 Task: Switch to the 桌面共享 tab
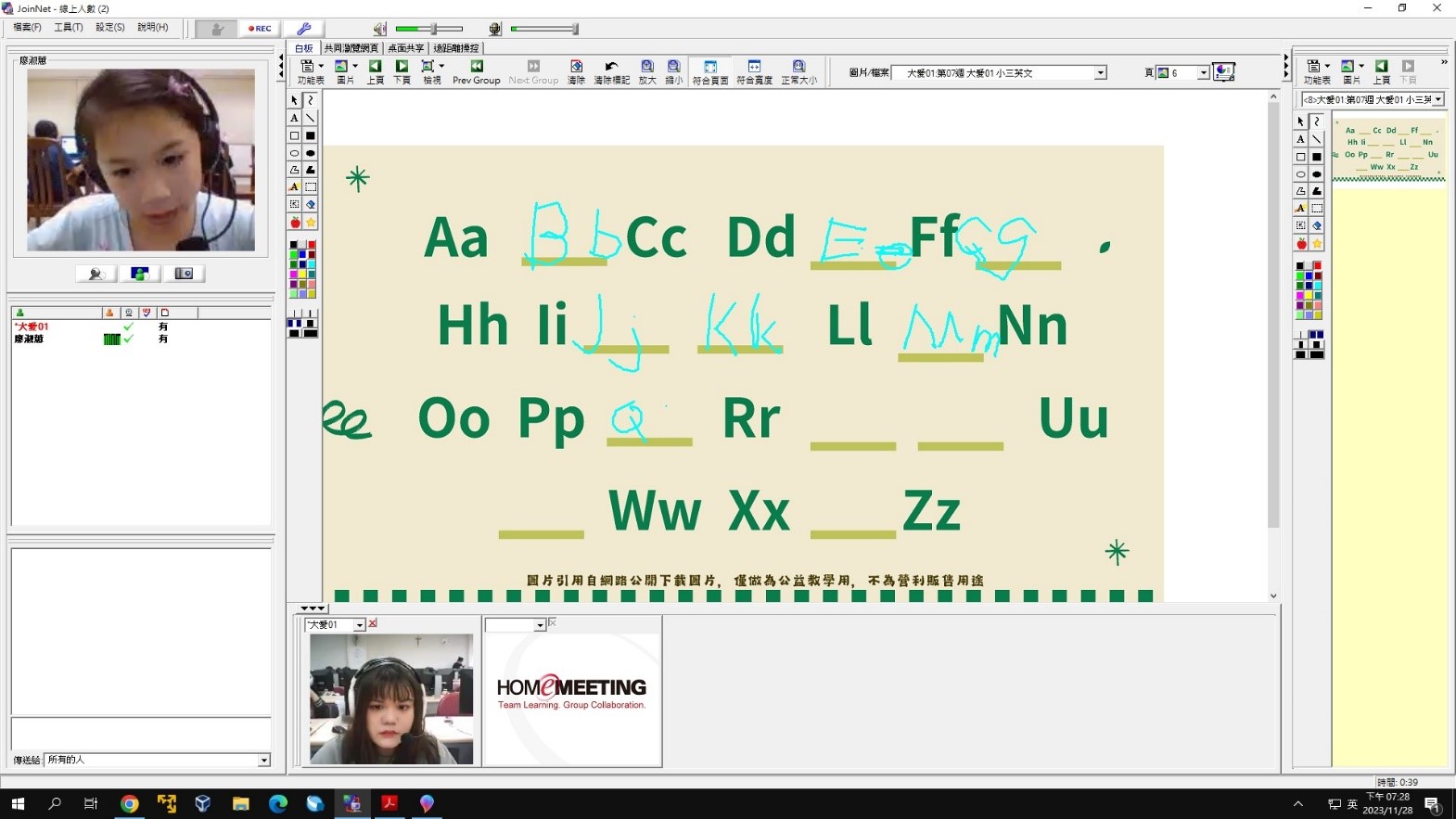(x=405, y=48)
